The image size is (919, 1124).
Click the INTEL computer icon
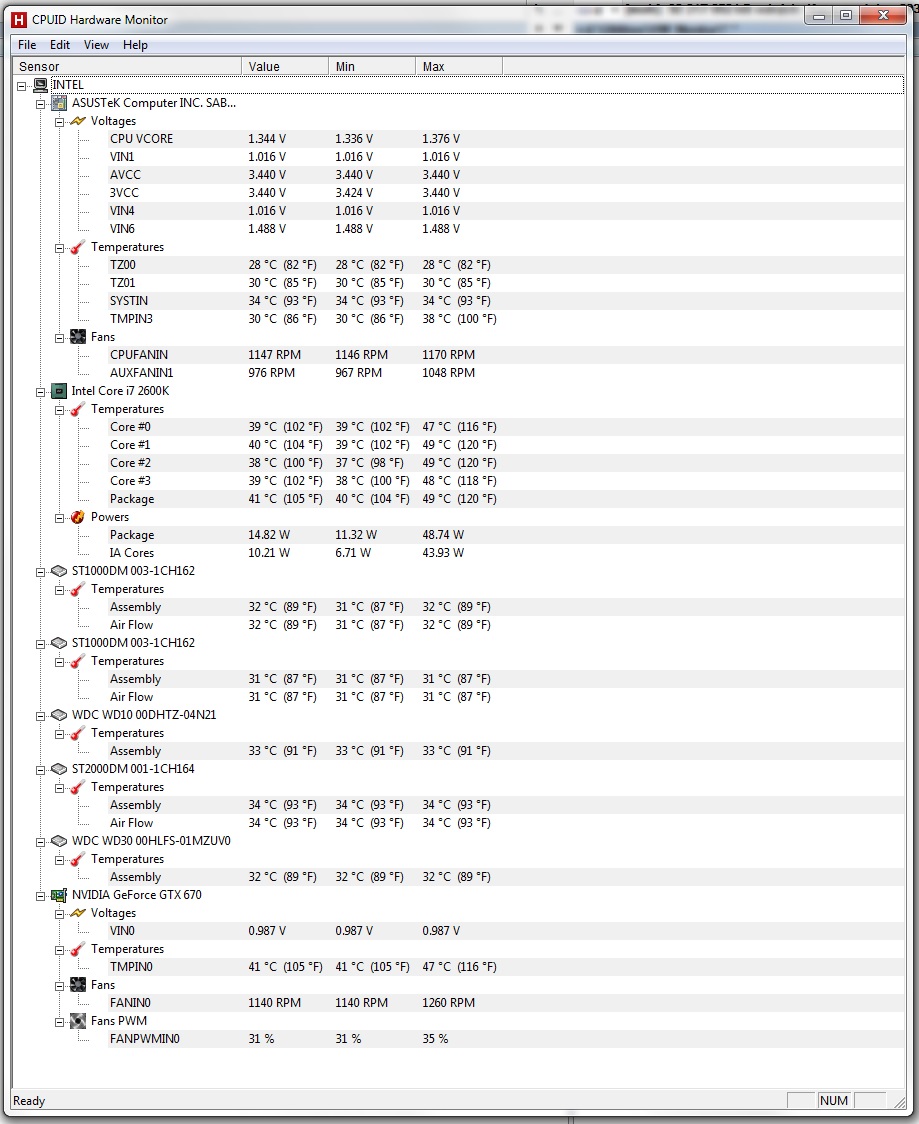(40, 85)
